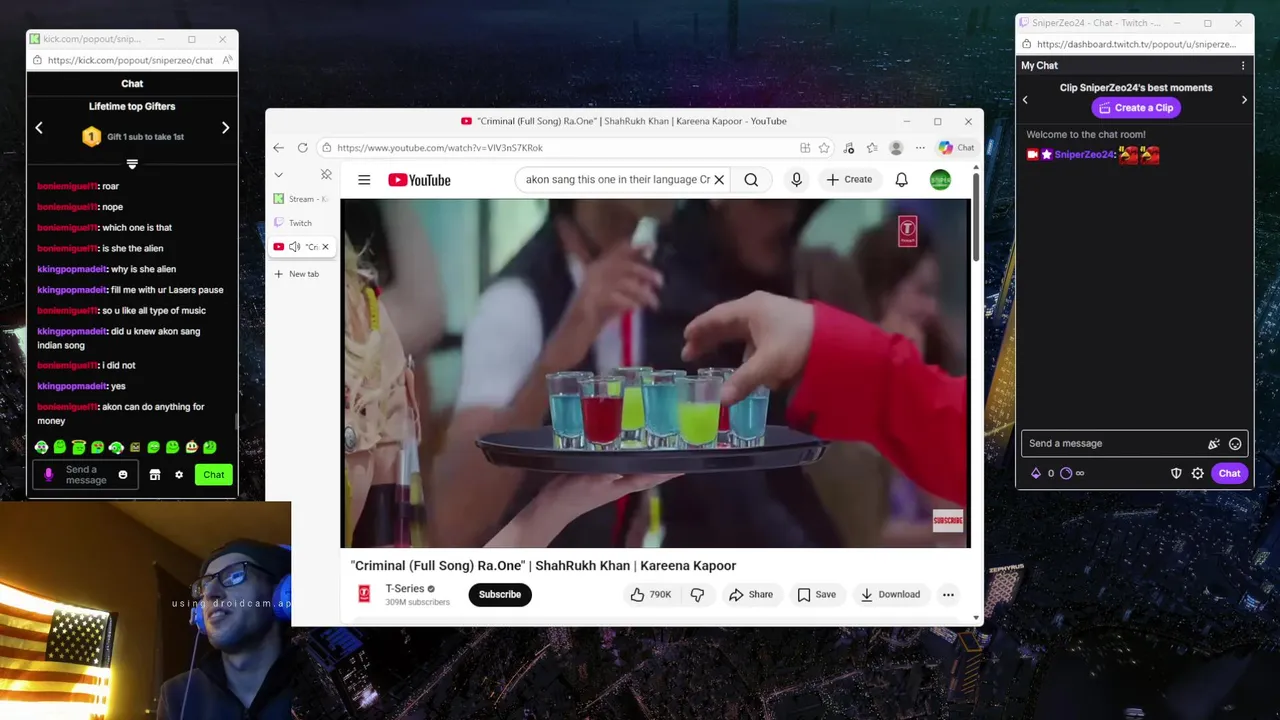
Task: Send message with green Kick Chat button
Action: click(x=214, y=475)
